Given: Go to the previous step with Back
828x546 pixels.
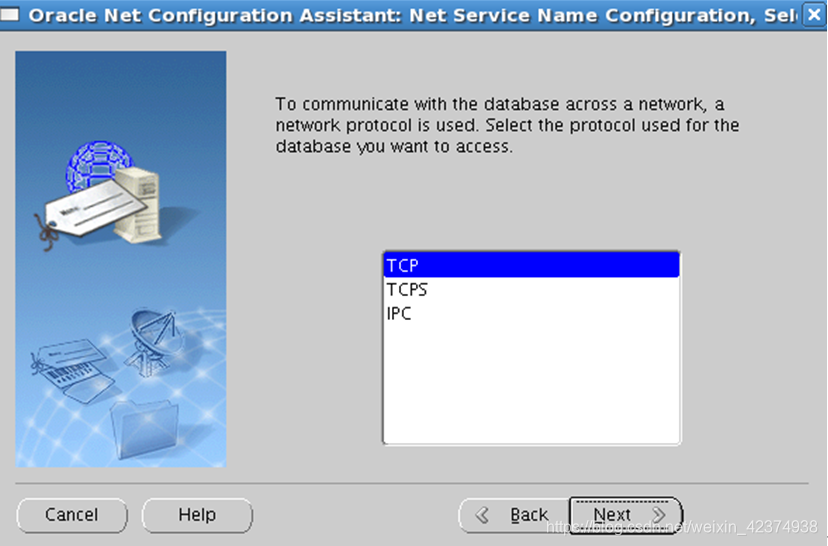Looking at the screenshot, I should (514, 514).
